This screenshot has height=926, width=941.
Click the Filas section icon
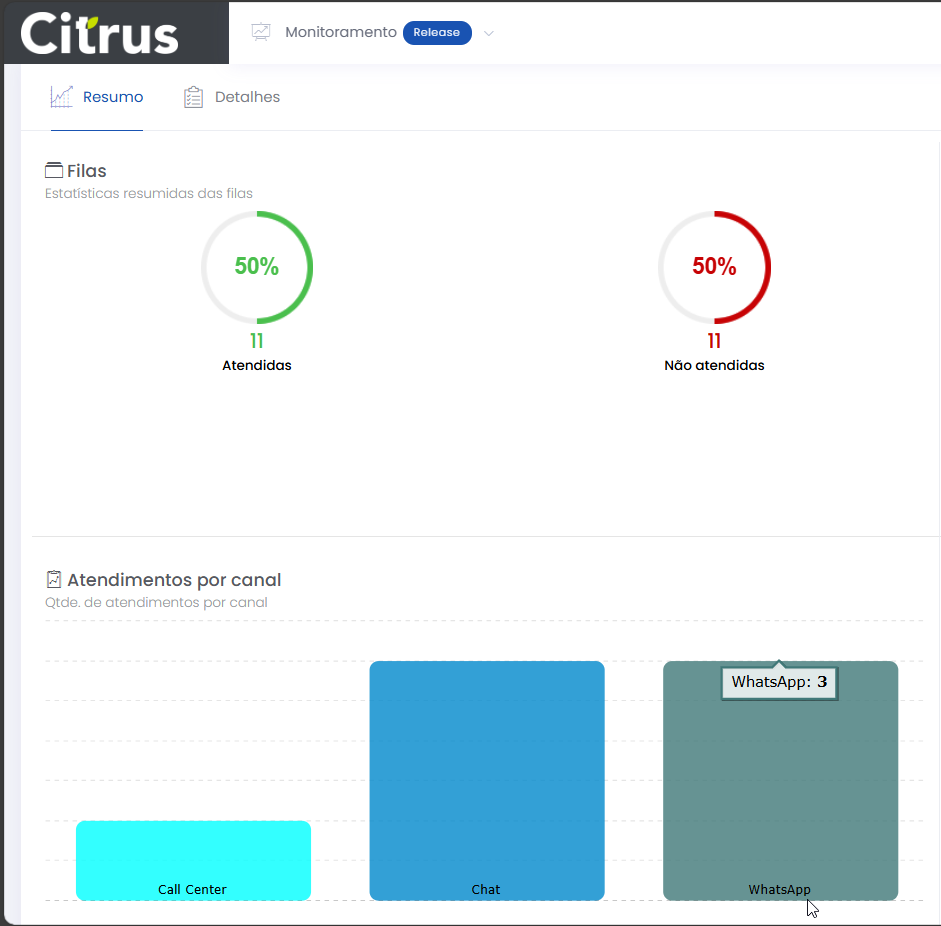point(54,171)
